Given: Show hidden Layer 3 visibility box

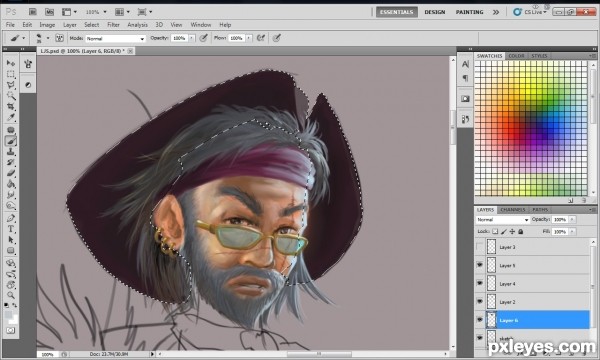Looking at the screenshot, I should click(x=480, y=247).
